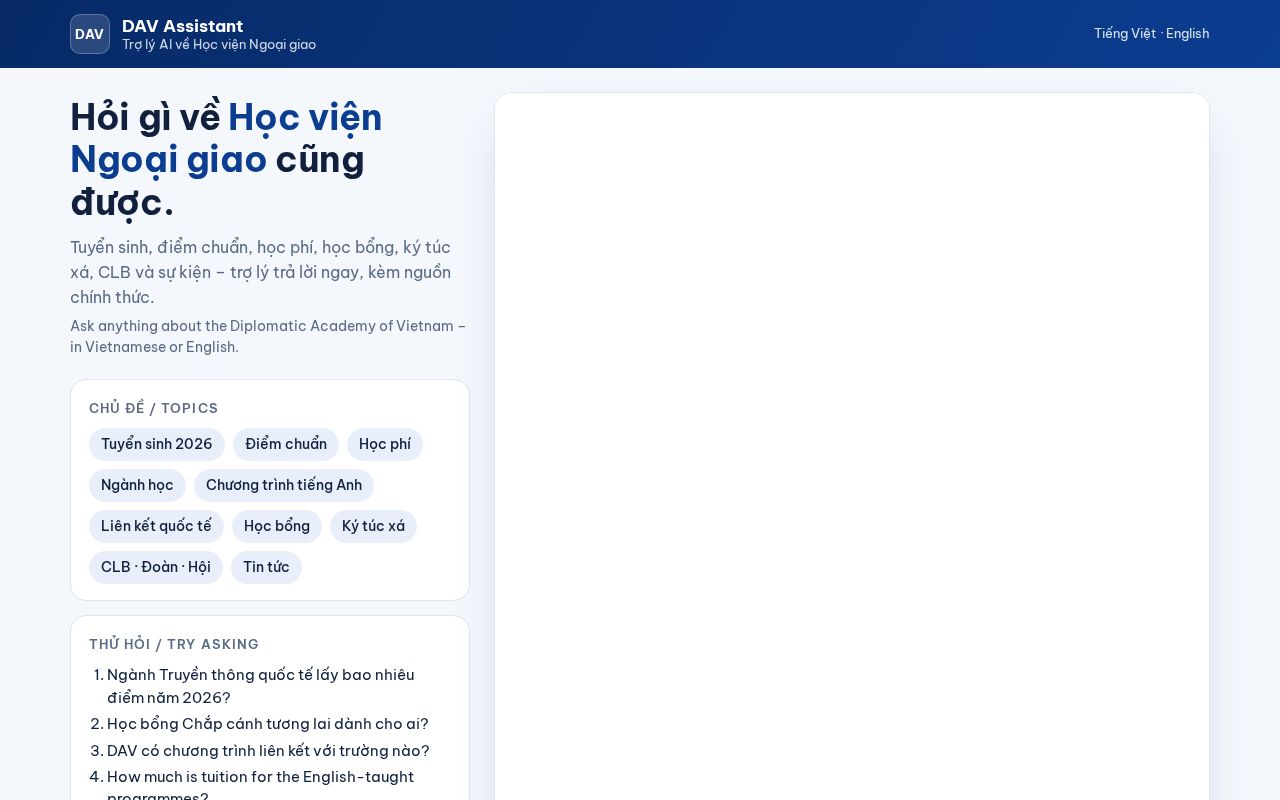The image size is (1280, 800).
Task: Click the 'THỬ HỎI / TRY ASKING' heading
Action: (x=174, y=644)
